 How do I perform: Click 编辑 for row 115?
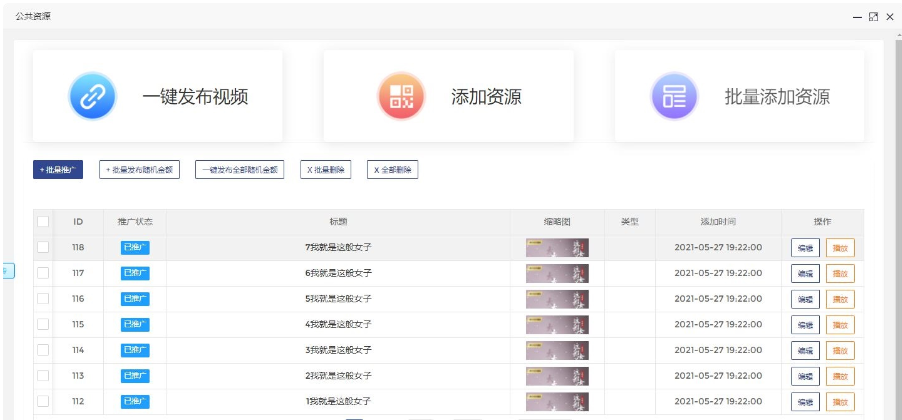805,324
